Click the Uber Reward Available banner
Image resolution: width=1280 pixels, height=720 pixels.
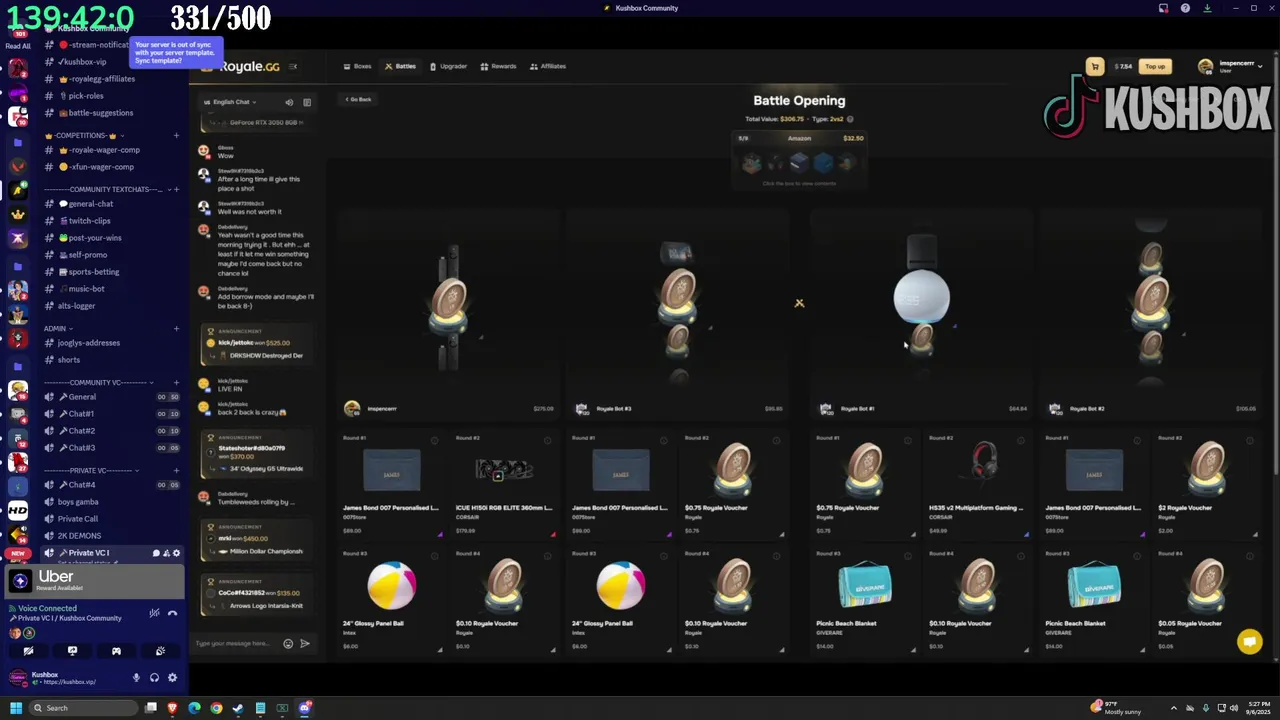point(94,581)
